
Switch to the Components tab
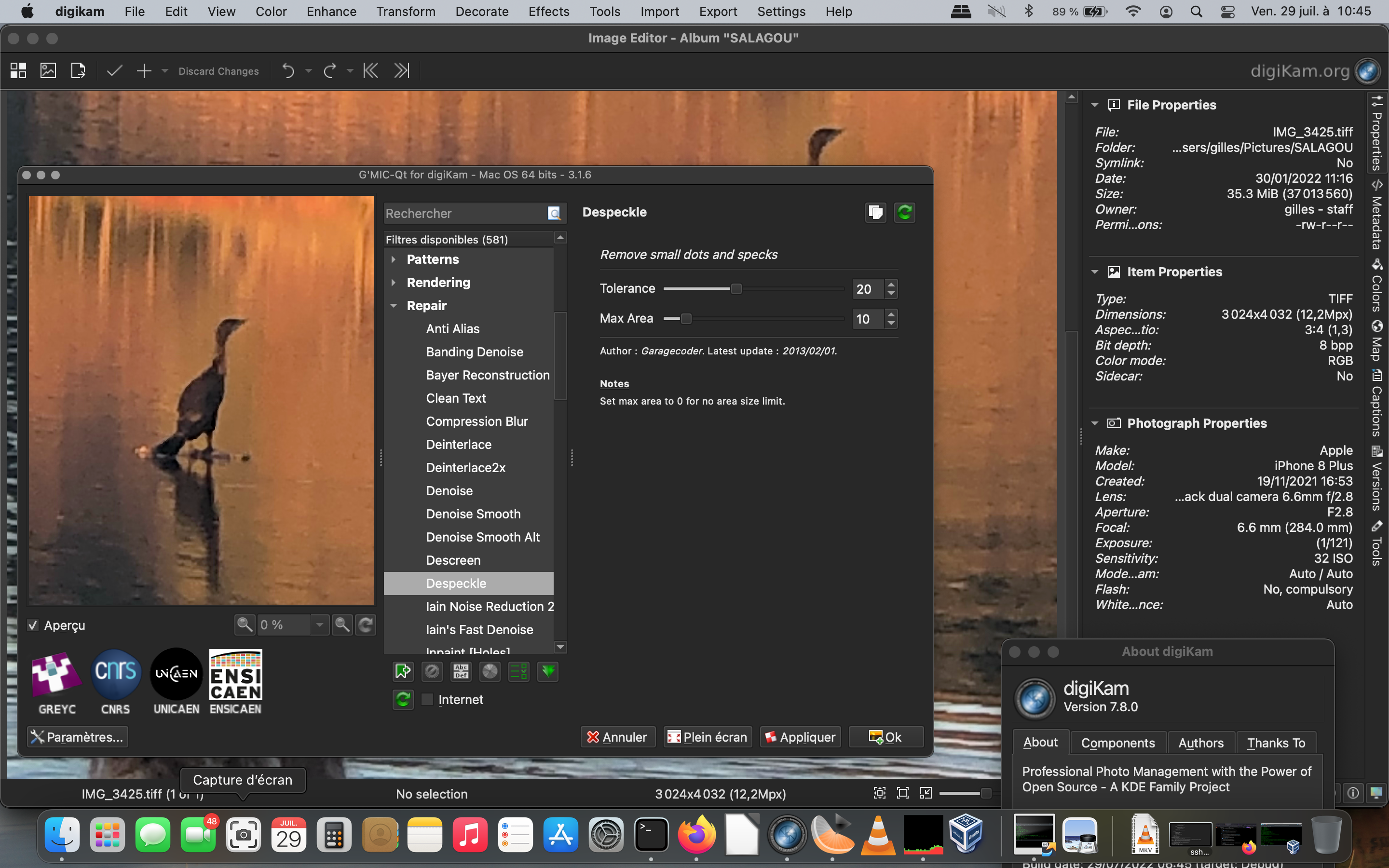[1117, 743]
